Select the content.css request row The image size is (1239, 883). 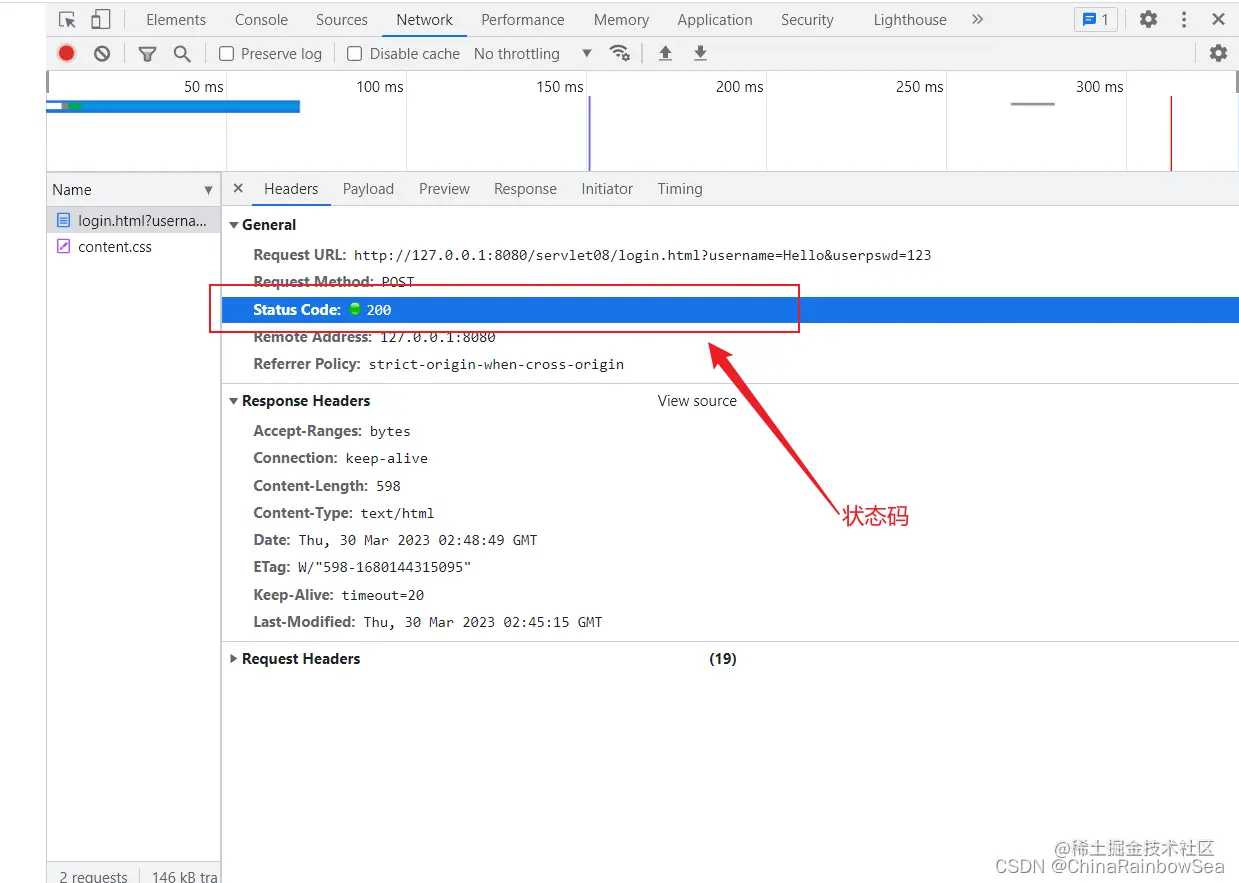(133, 247)
